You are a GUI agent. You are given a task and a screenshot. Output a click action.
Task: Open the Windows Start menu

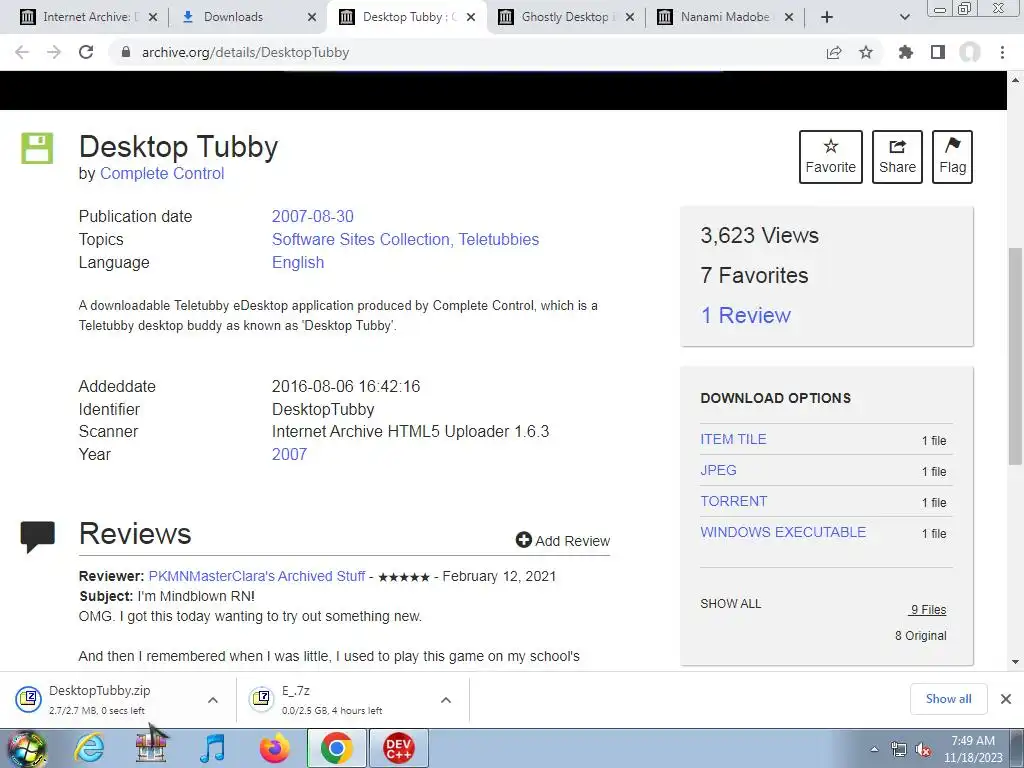(25, 748)
